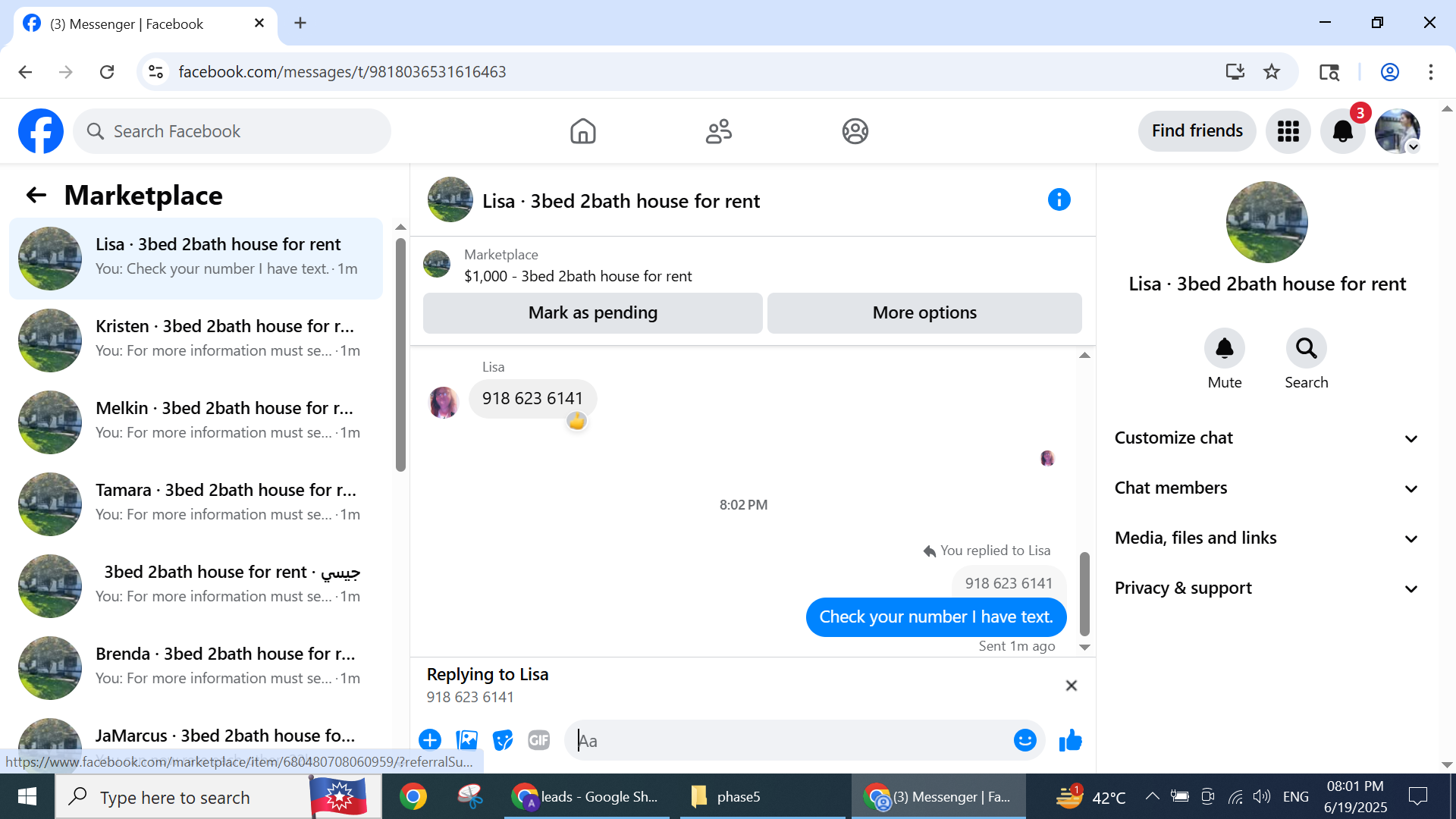Image resolution: width=1456 pixels, height=819 pixels.
Task: Open the Groups icon in top nav
Action: click(x=855, y=131)
